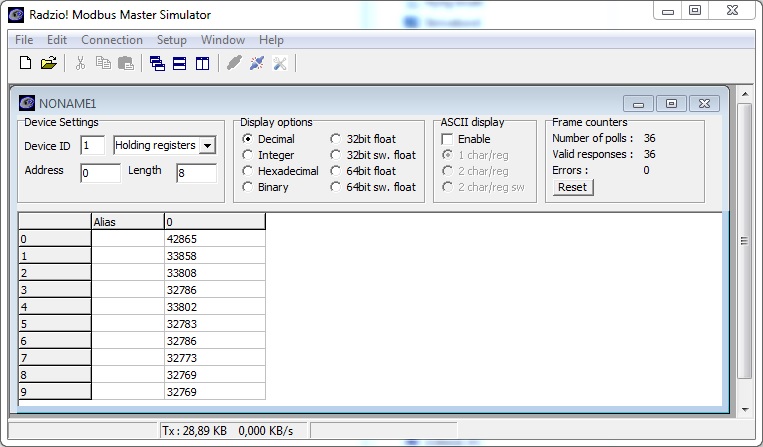
Task: Open the Connection menu
Action: tap(112, 40)
